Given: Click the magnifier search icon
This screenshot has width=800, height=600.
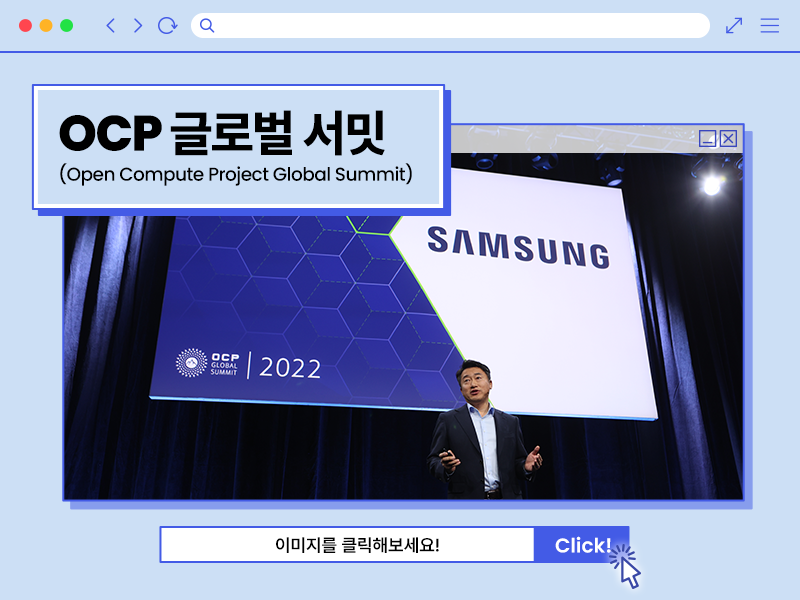Looking at the screenshot, I should pyautogui.click(x=207, y=25).
